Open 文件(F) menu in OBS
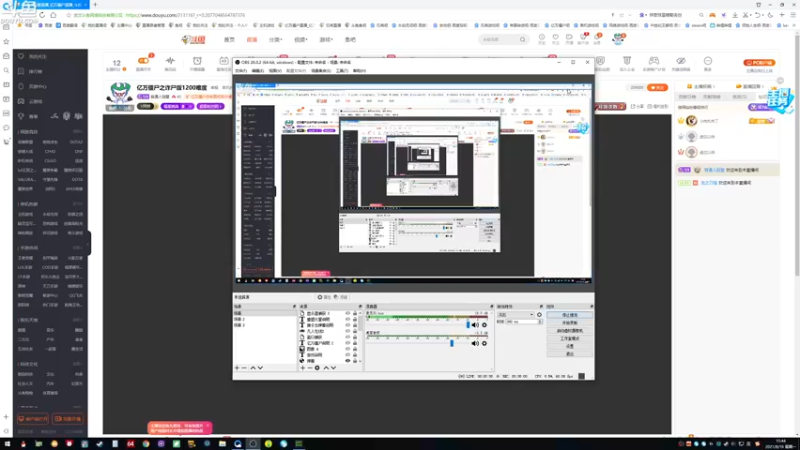The image size is (800, 450). (241, 71)
